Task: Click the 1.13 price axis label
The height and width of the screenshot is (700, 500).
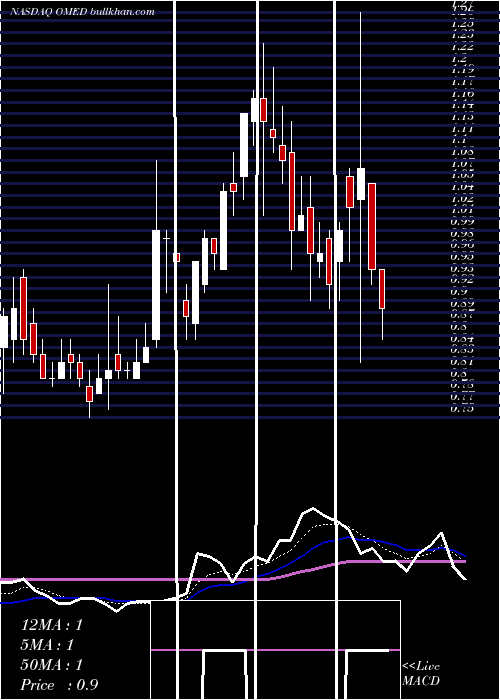Action: 462,117
